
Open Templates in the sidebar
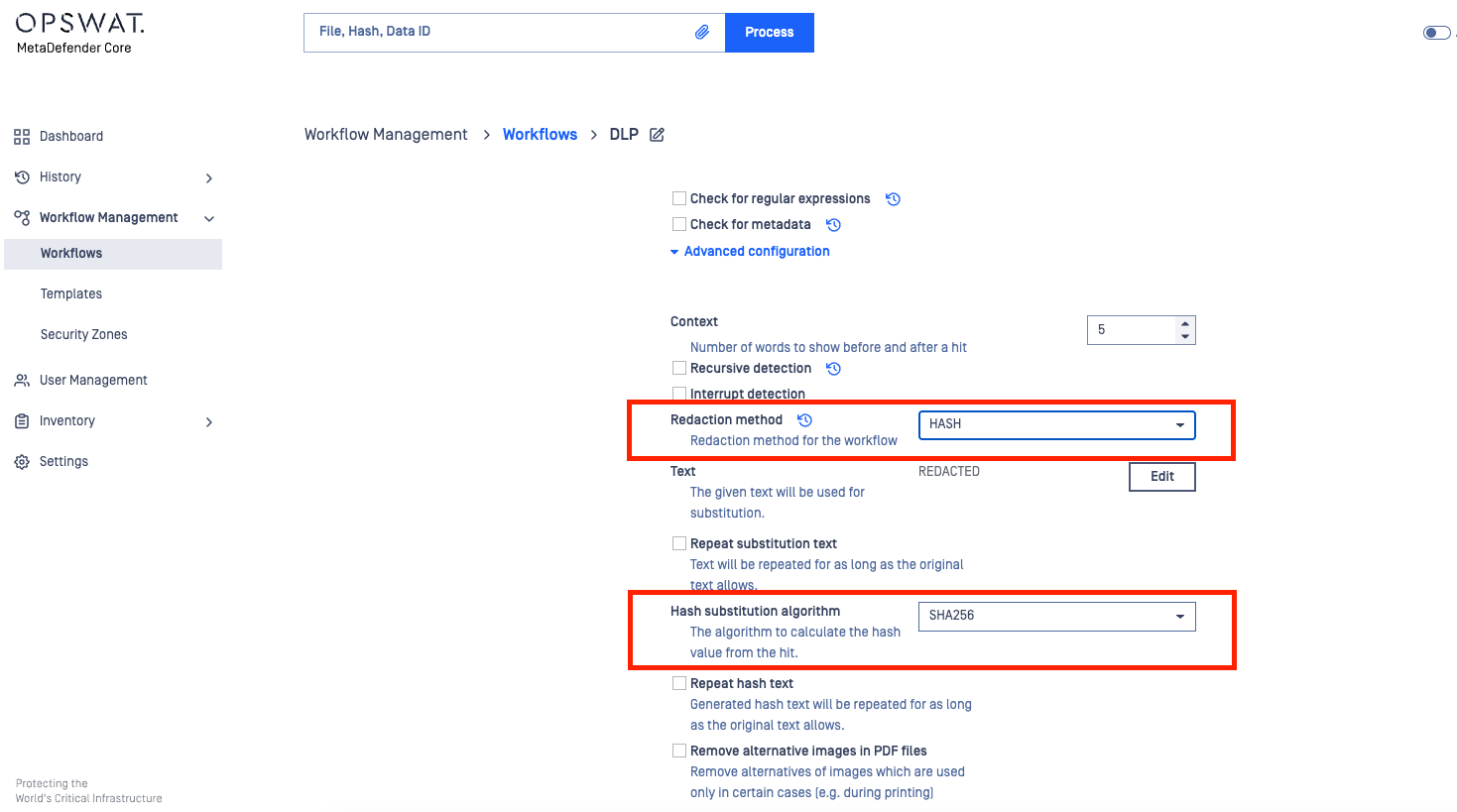click(x=71, y=294)
